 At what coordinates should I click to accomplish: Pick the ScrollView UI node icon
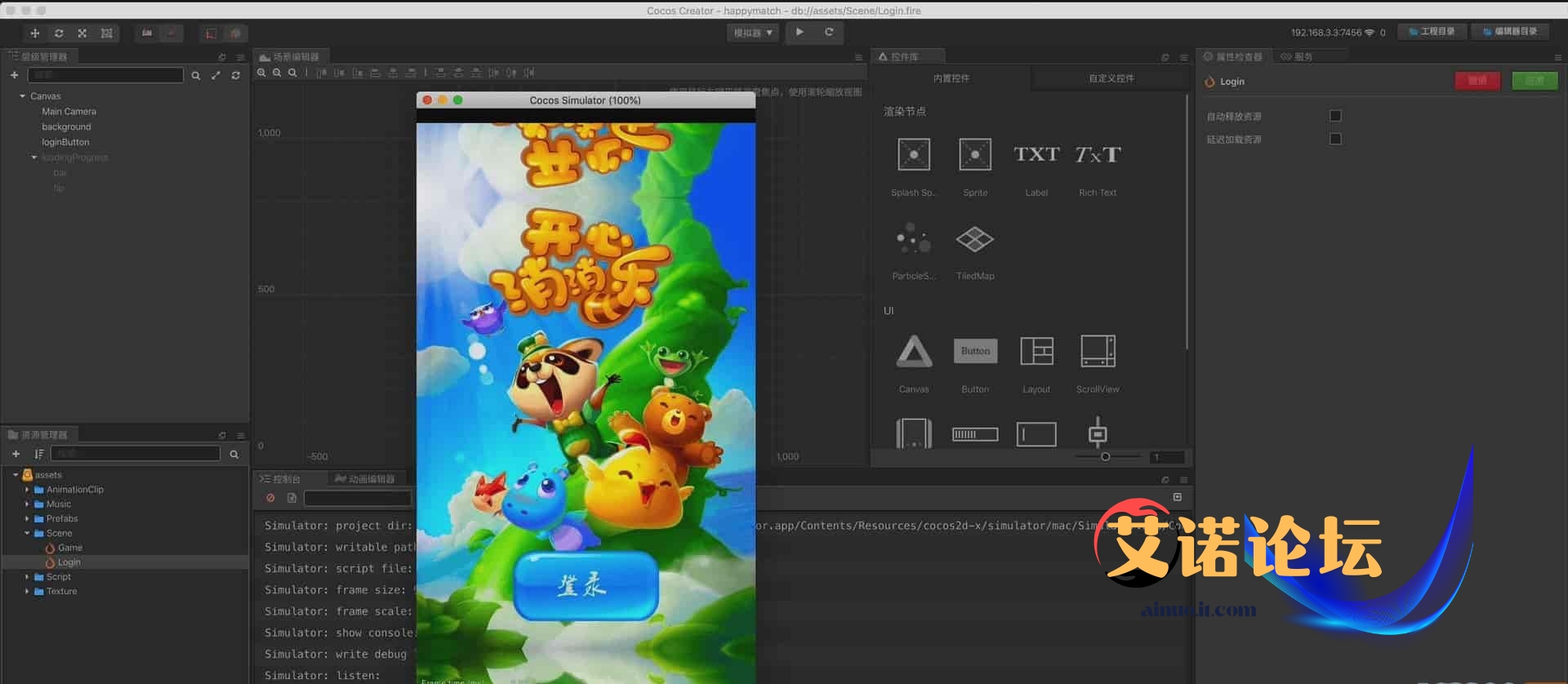click(x=1098, y=351)
